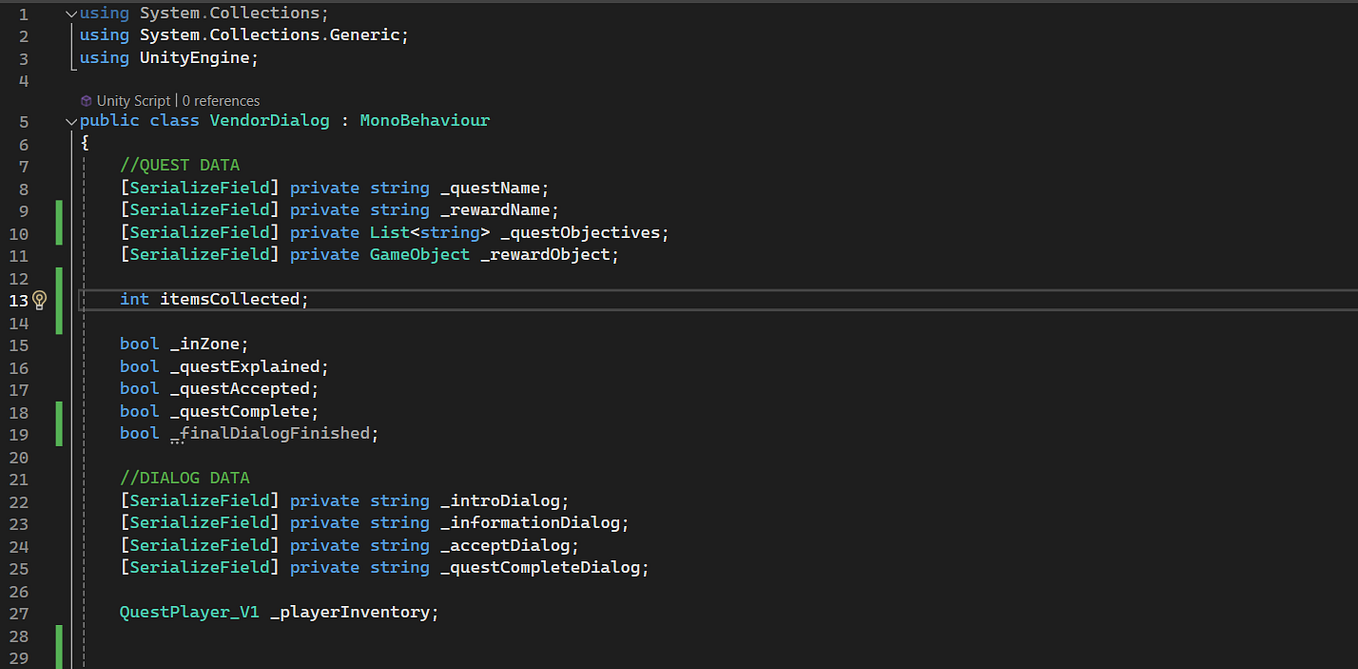The width and height of the screenshot is (1358, 669).
Task: Toggle a breakpoint next to line 27
Action: [x=10, y=611]
